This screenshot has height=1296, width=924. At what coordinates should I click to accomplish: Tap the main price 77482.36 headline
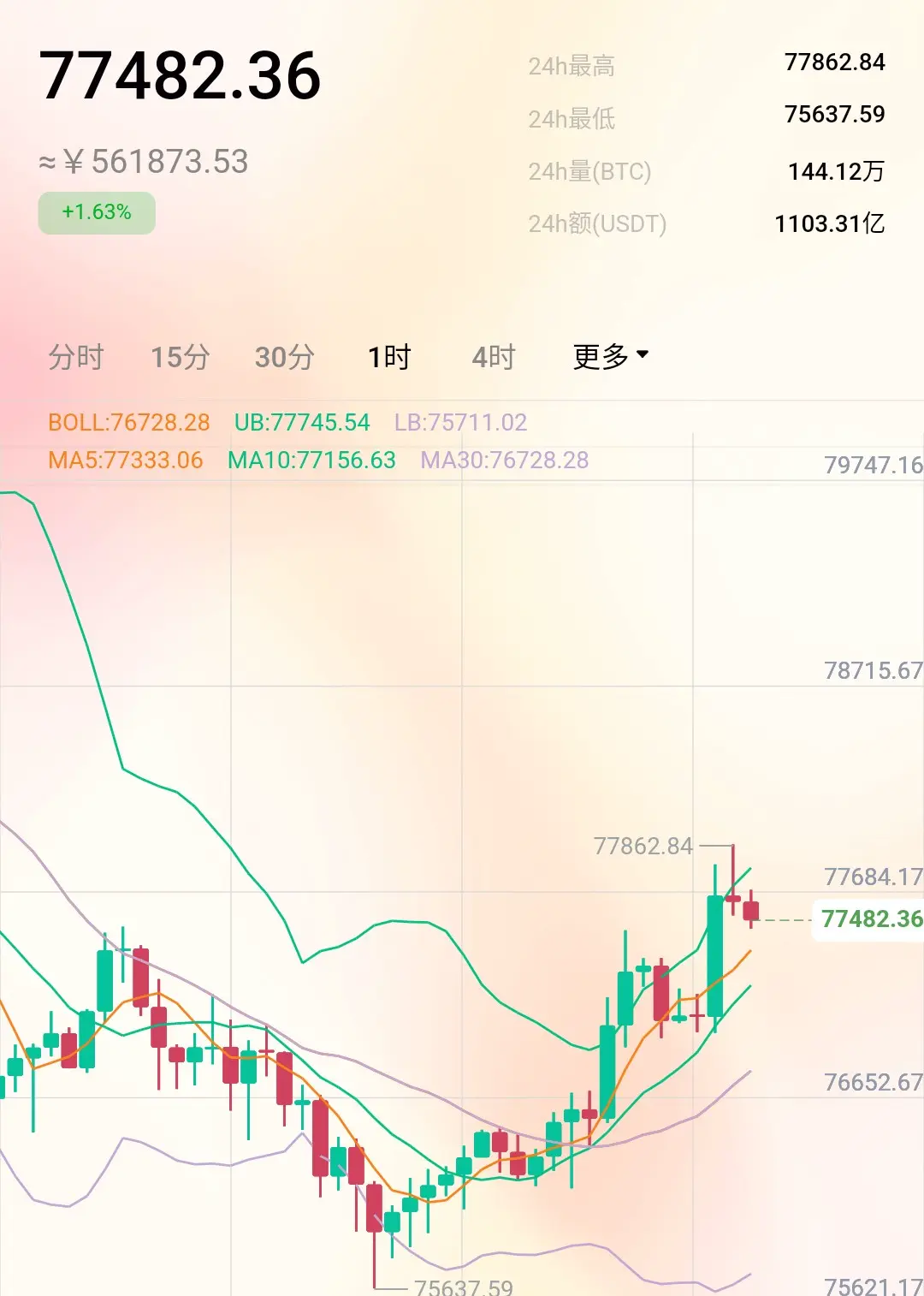[x=180, y=75]
